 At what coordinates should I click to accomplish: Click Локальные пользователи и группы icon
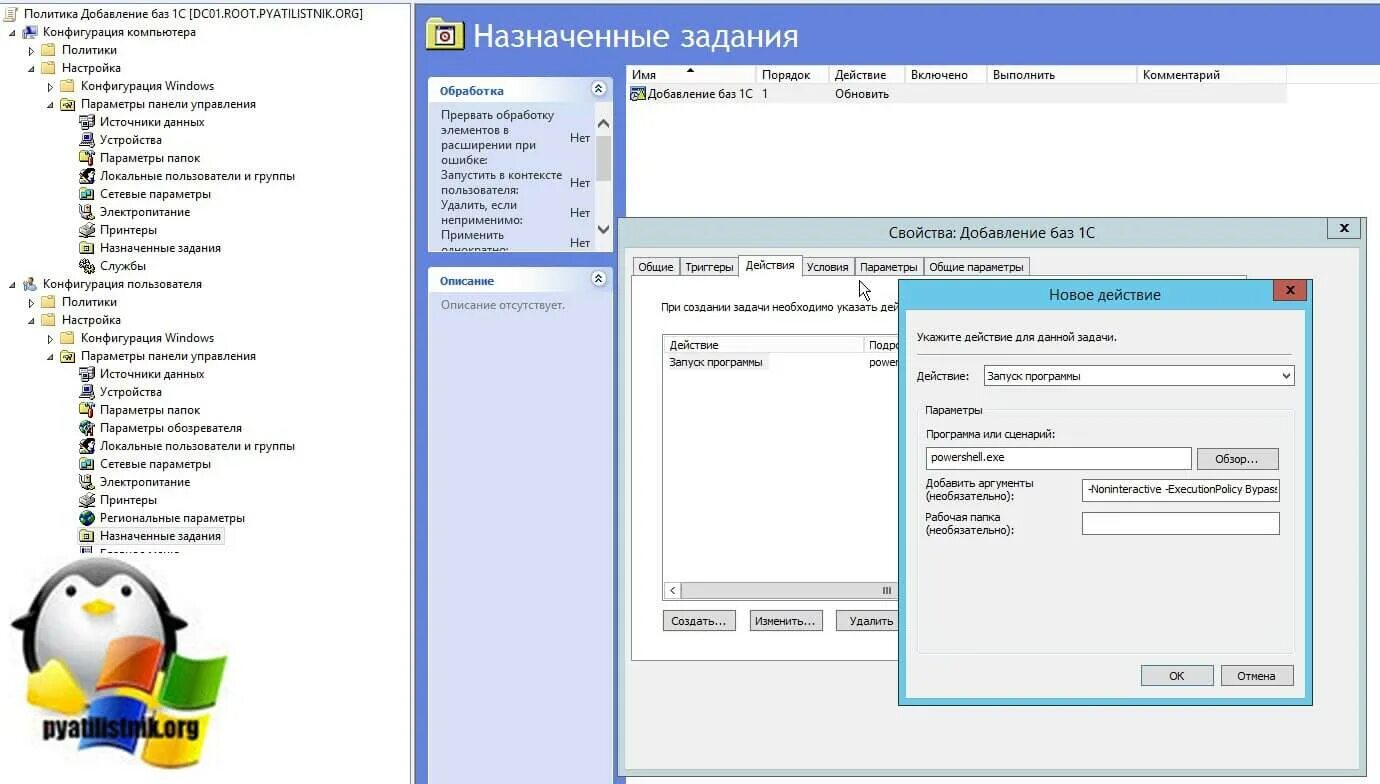pos(87,175)
